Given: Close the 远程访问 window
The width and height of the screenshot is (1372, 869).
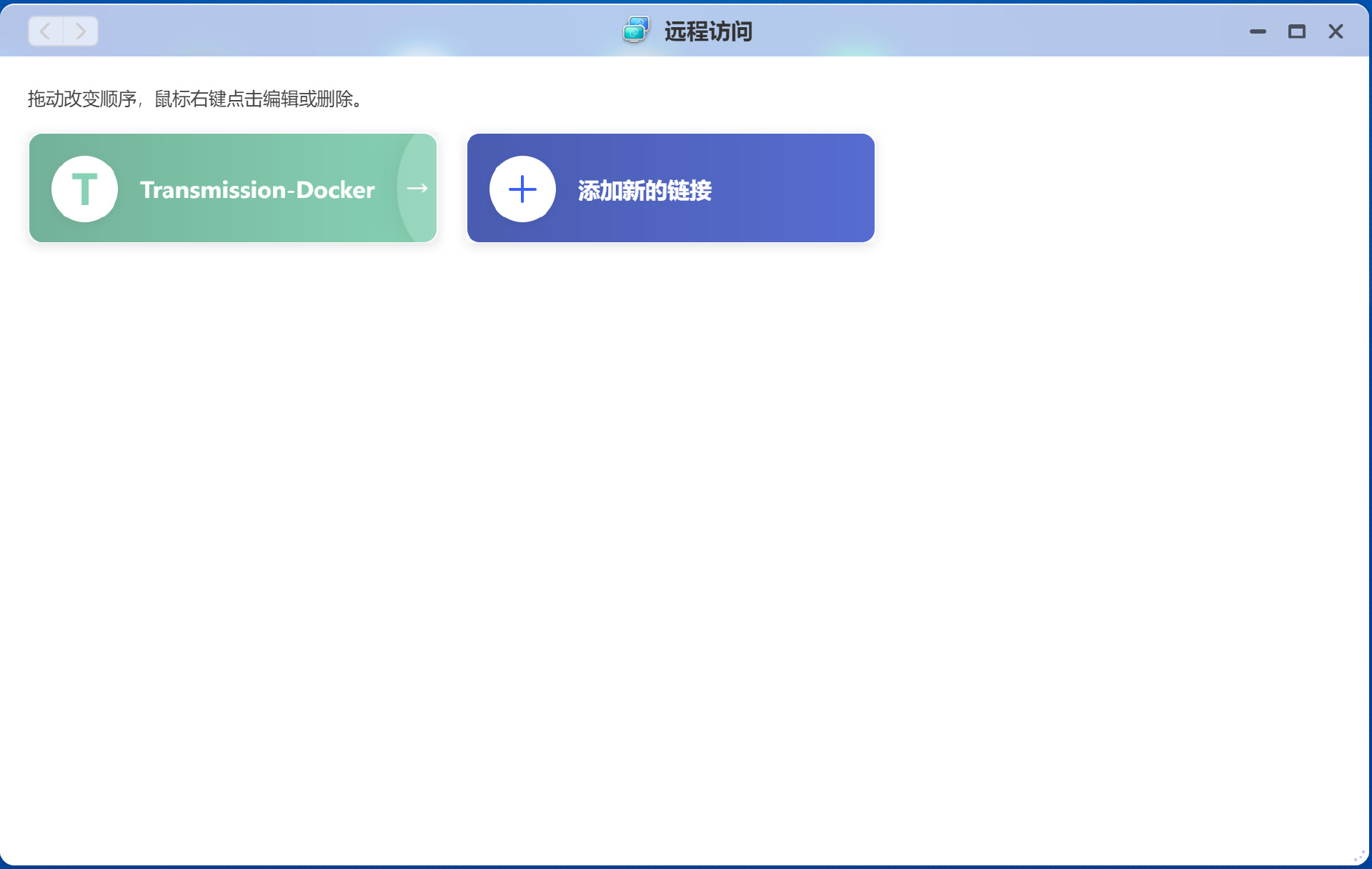Looking at the screenshot, I should point(1336,31).
